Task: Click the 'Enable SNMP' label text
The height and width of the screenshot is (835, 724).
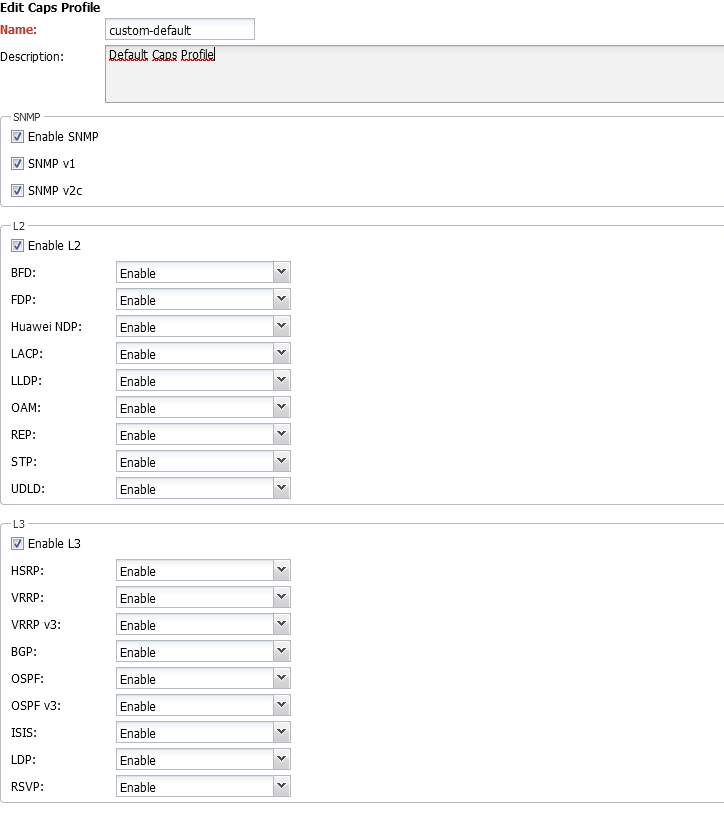Action: tap(63, 137)
